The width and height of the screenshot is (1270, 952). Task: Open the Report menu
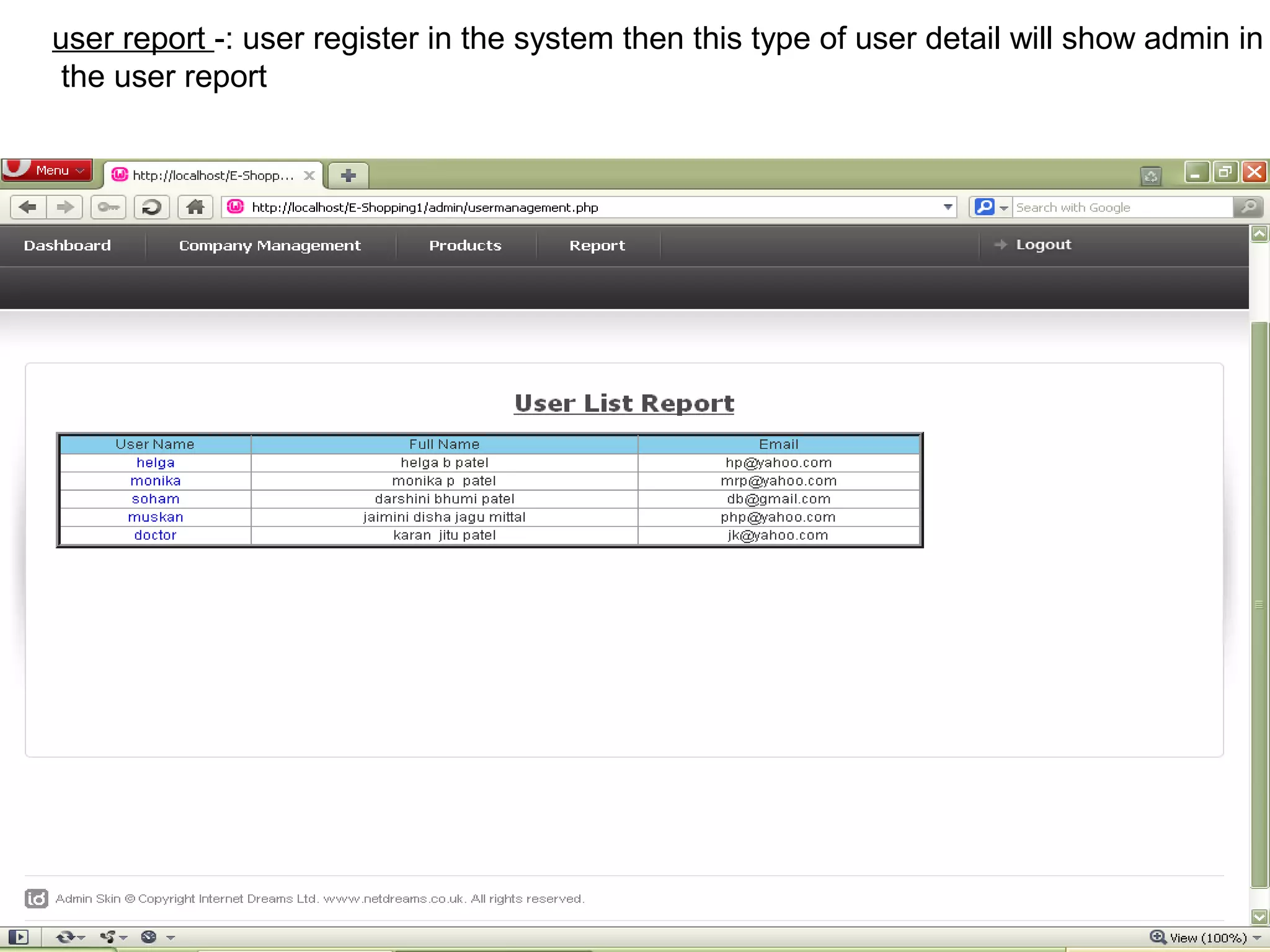[597, 246]
